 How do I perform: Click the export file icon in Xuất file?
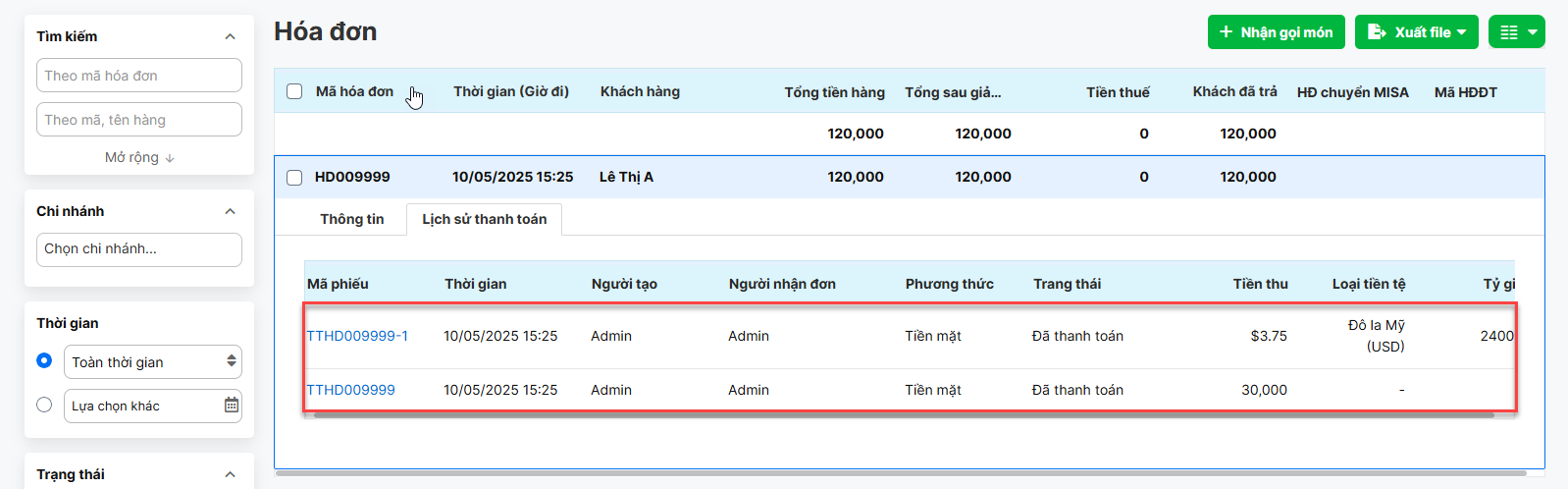[x=1377, y=32]
